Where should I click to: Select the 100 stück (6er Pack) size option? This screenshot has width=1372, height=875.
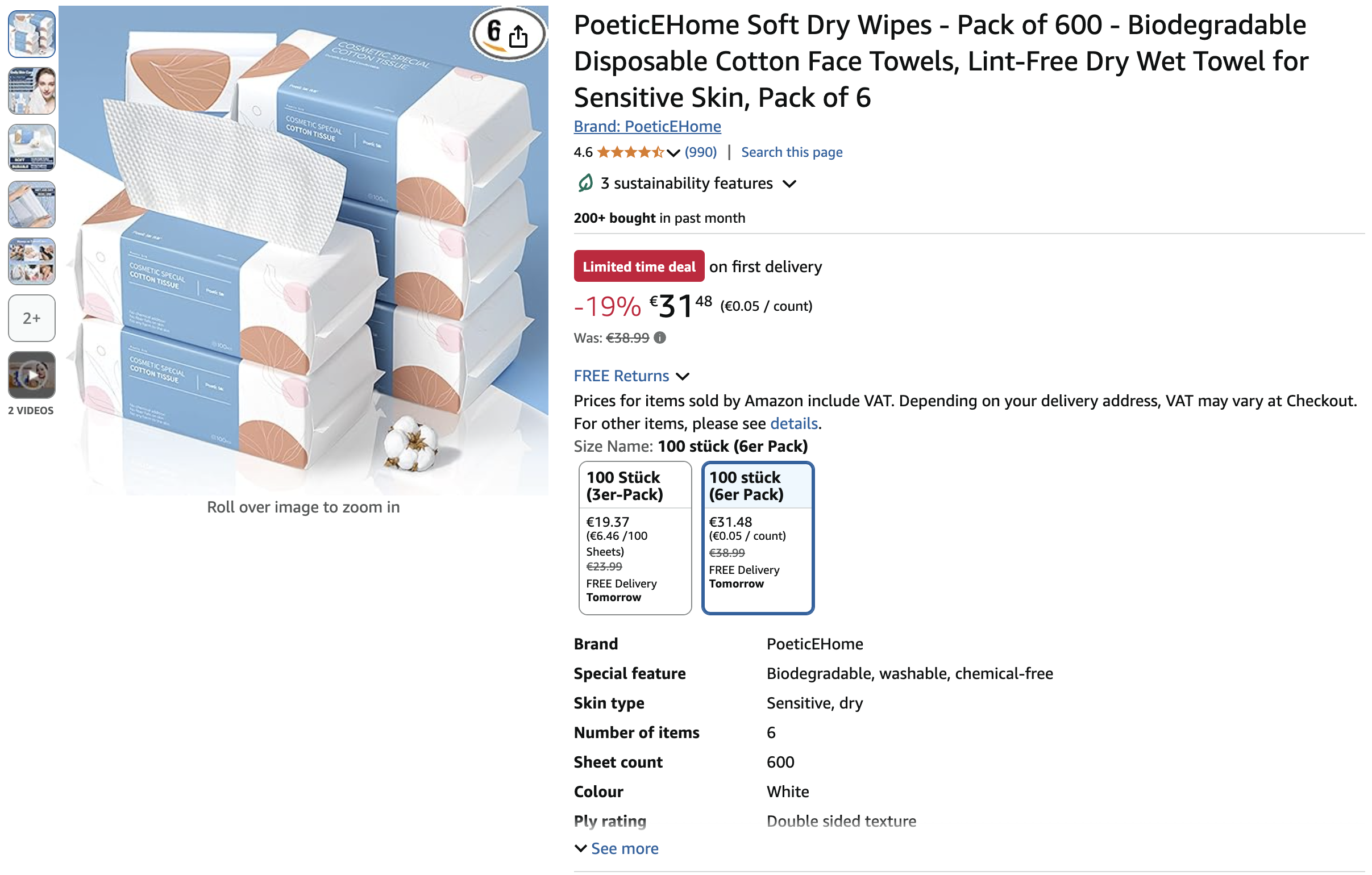[758, 538]
